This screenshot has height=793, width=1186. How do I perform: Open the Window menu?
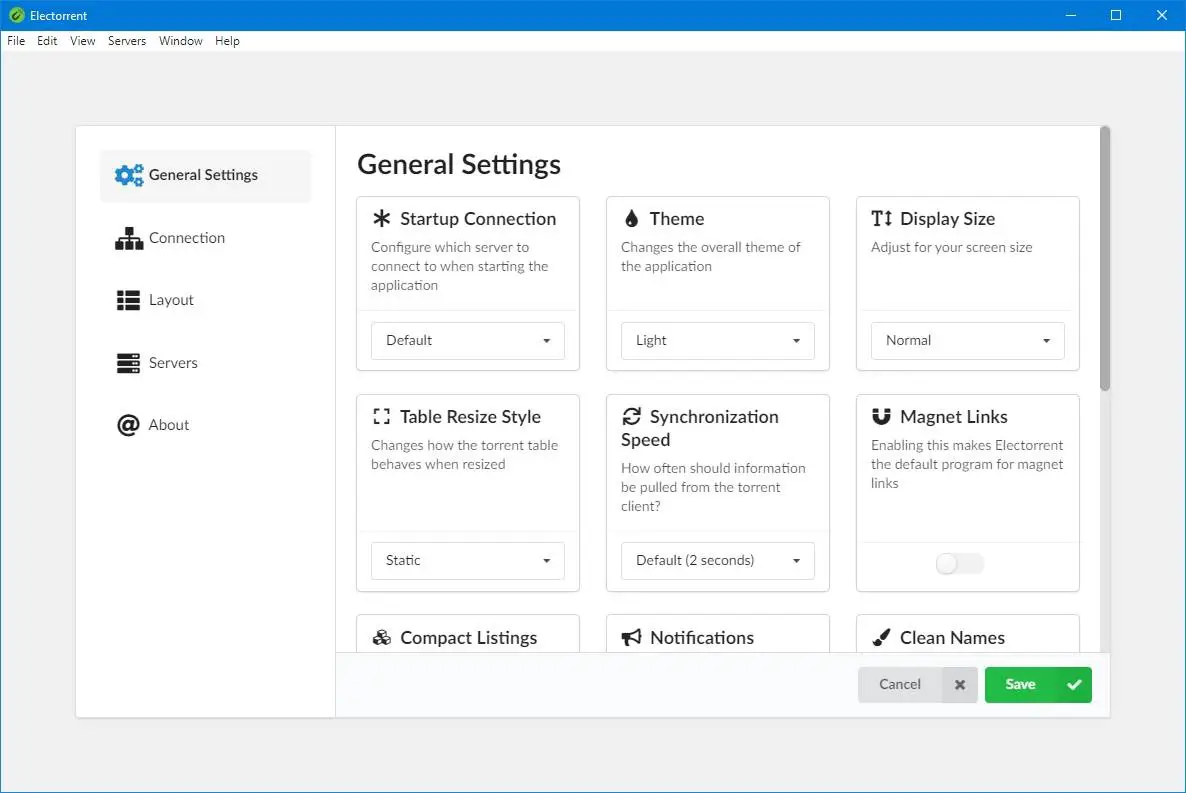point(181,41)
